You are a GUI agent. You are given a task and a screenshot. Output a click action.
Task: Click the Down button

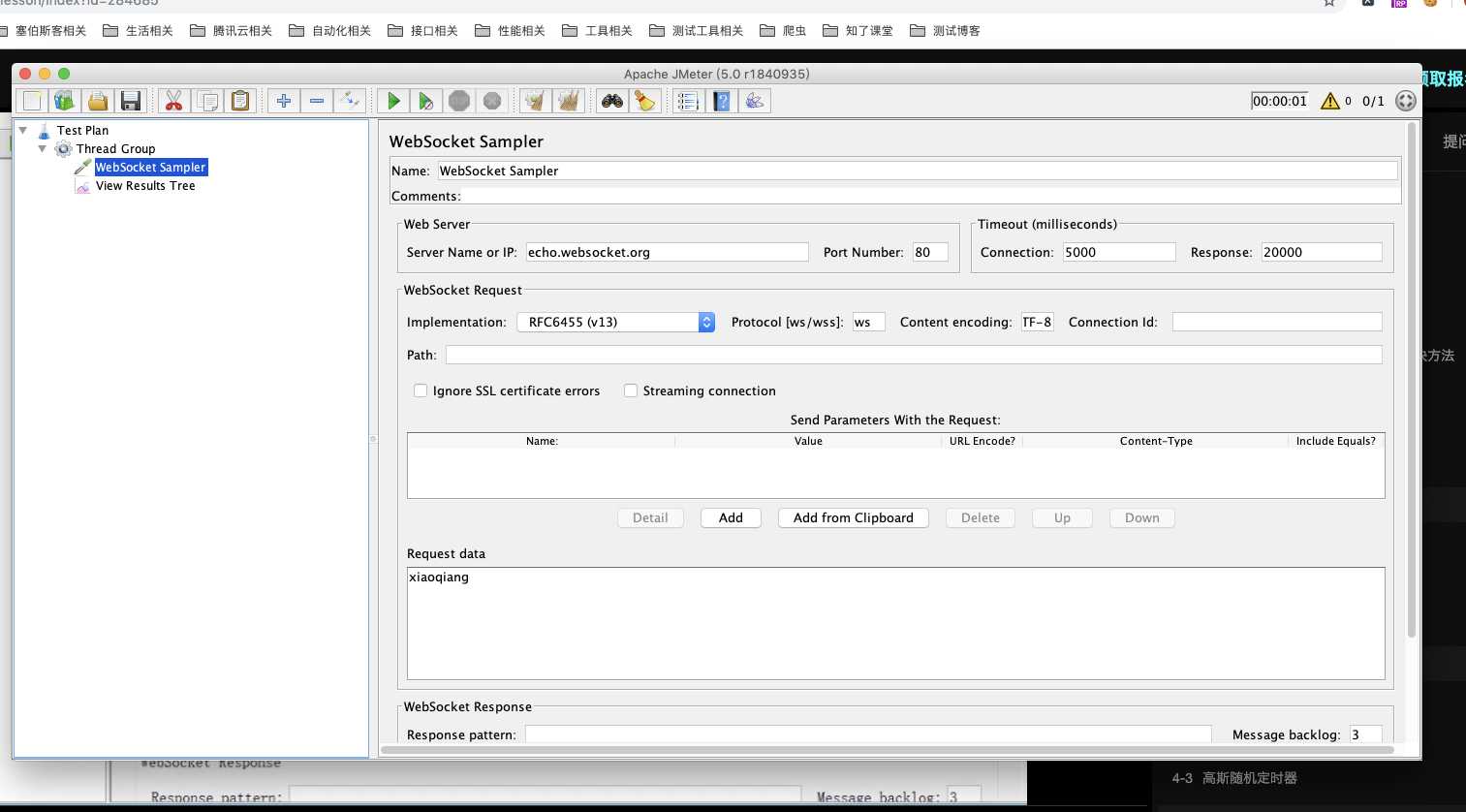click(x=1142, y=517)
